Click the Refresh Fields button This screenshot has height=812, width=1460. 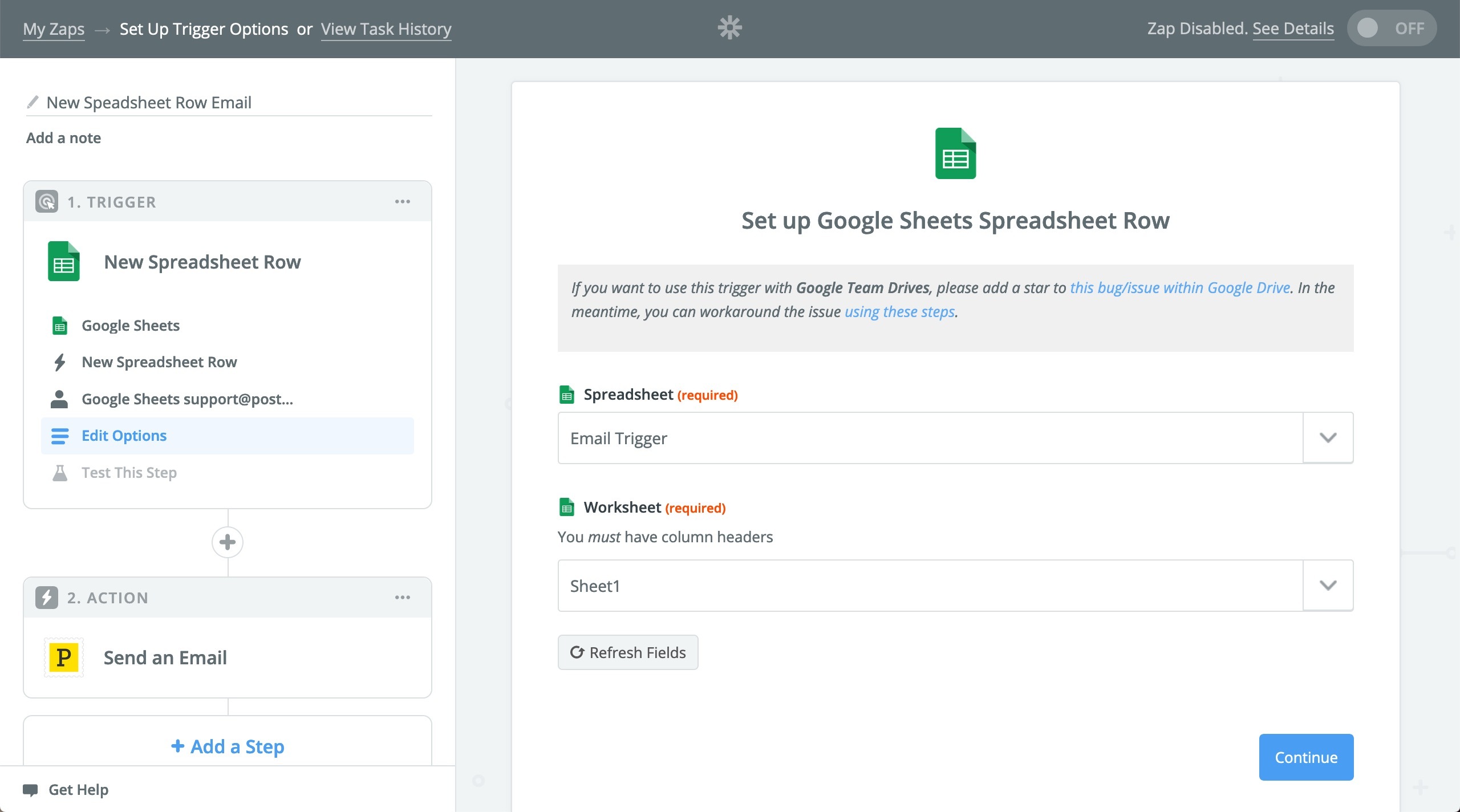pos(628,652)
